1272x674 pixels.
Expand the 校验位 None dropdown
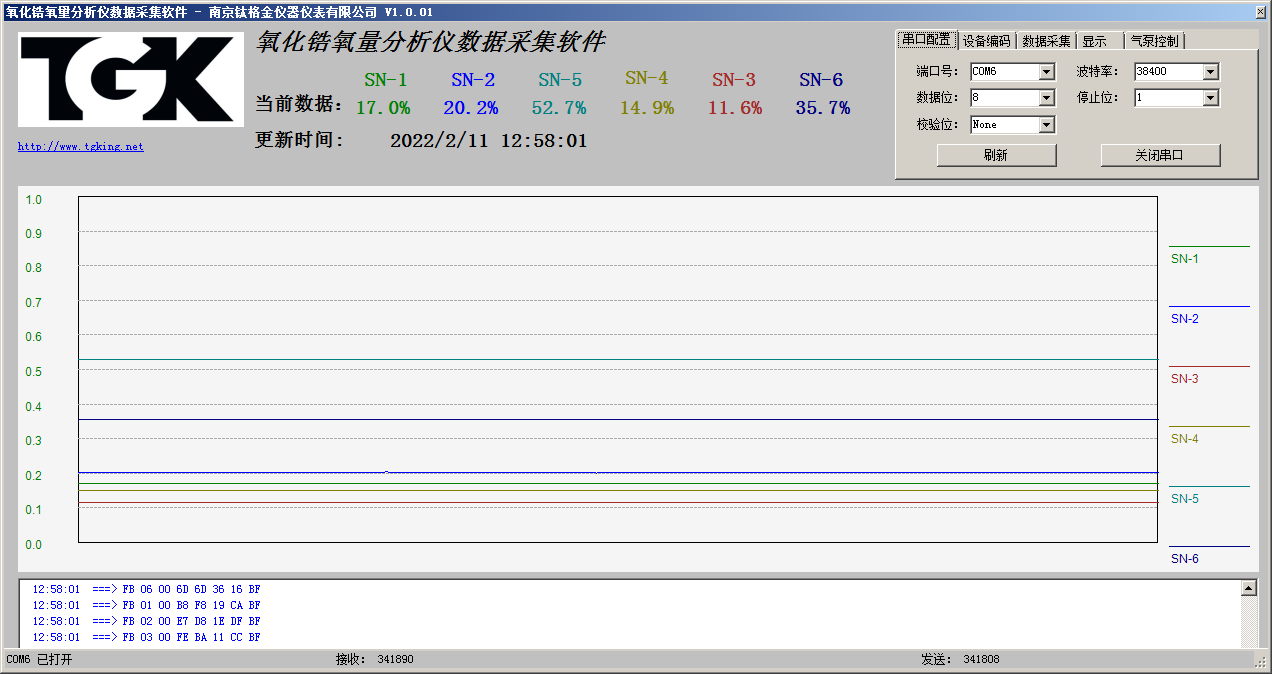(x=1047, y=125)
